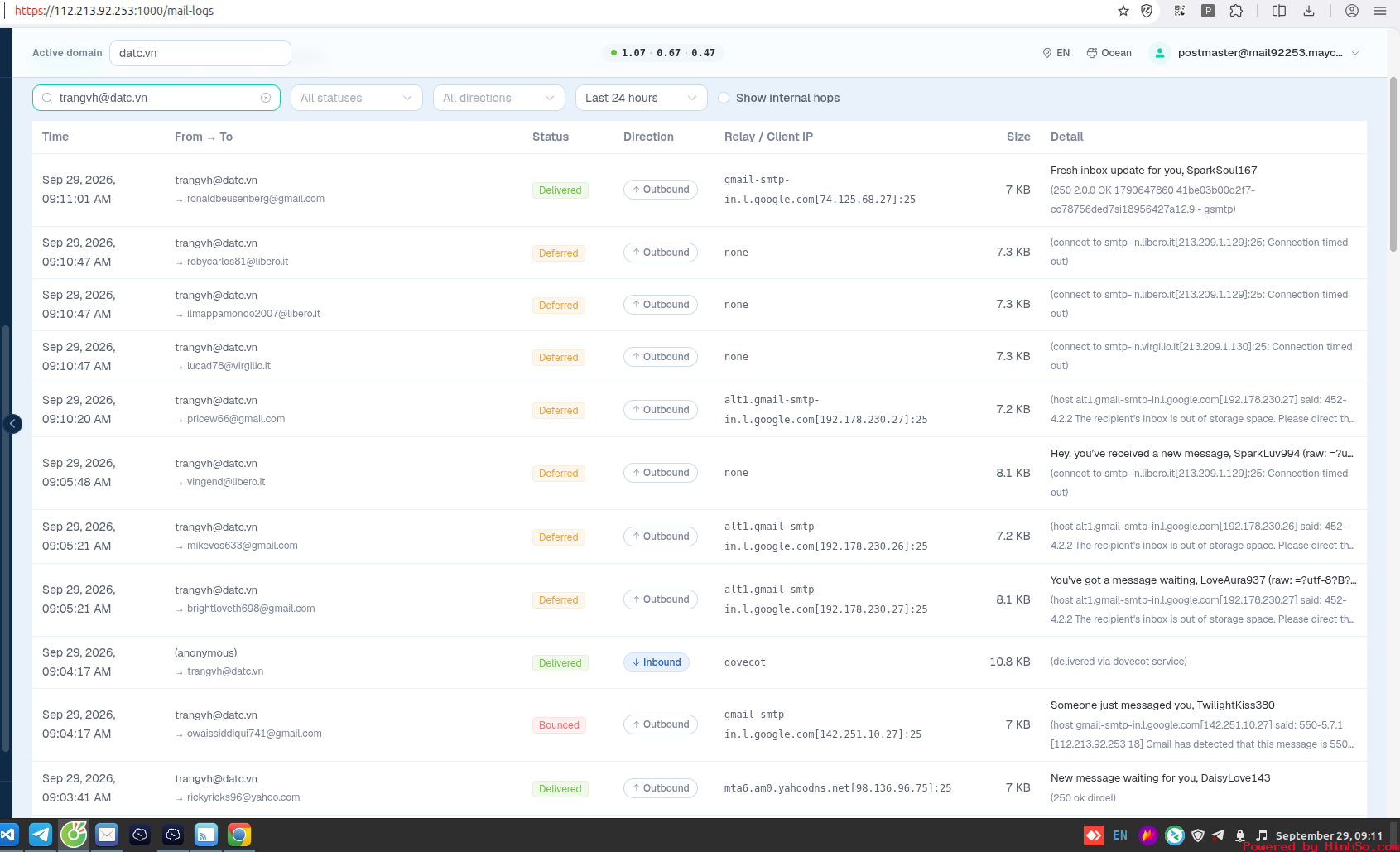Viewport: 1400px width, 852px height.
Task: Switch the Ocean theme selector
Action: point(1109,53)
